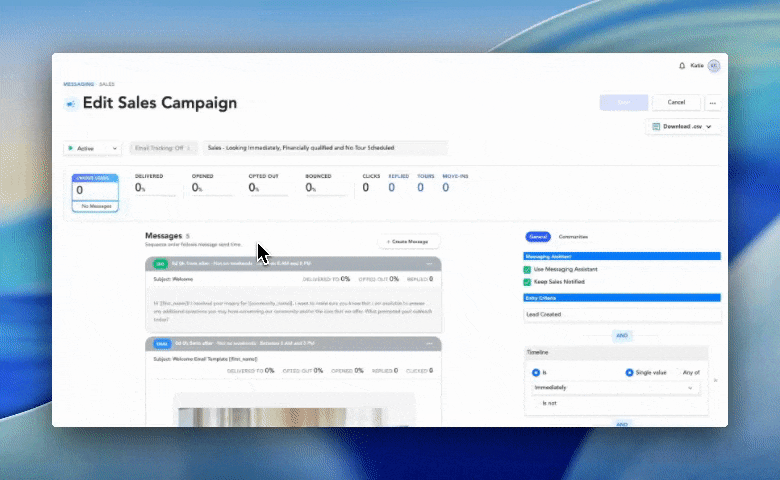Screen dimensions: 780x480
Task: Select the 'Single value' radio option
Action: click(x=629, y=373)
